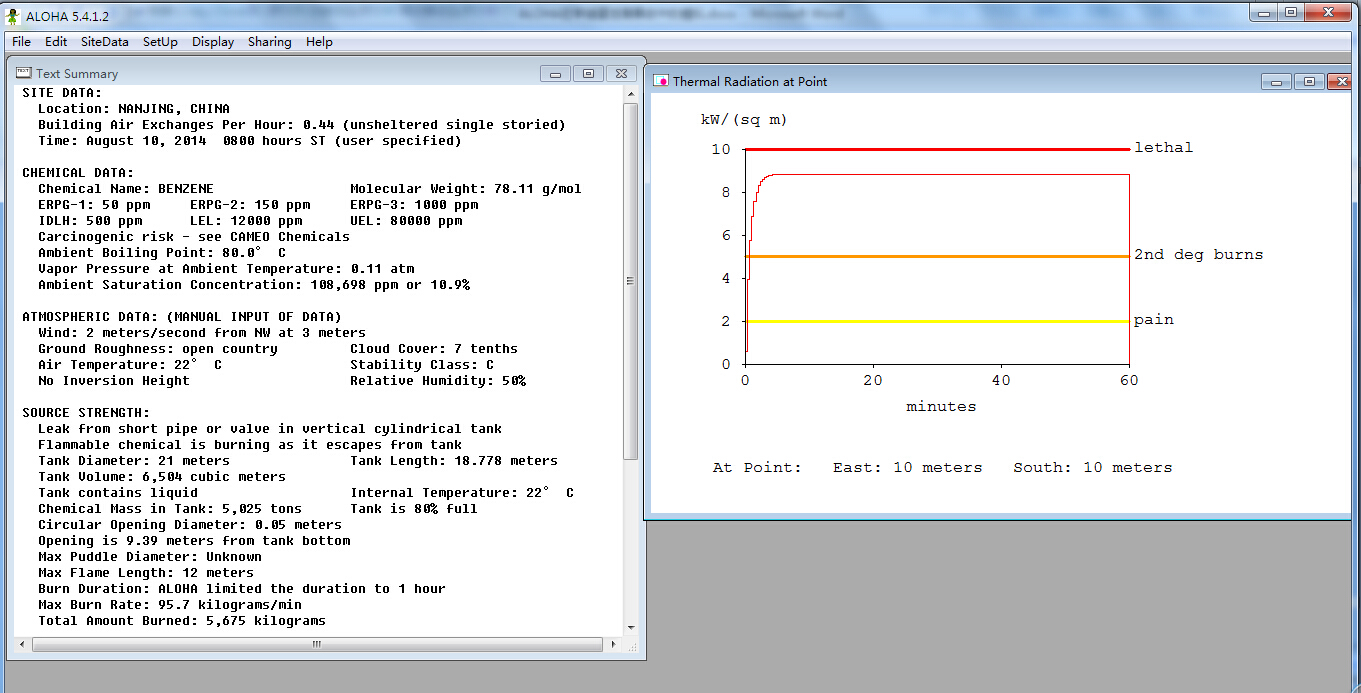Click the orange 2nd deg burns line
The width and height of the screenshot is (1361, 693).
pyautogui.click(x=937, y=257)
